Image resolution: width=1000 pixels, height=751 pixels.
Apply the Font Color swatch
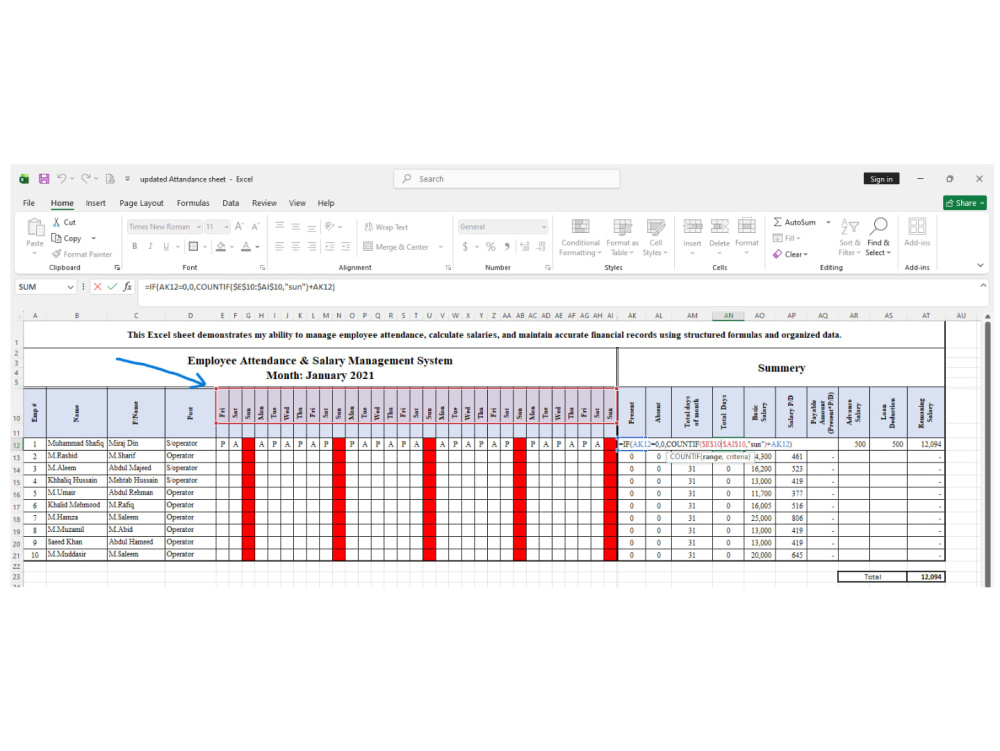coord(246,246)
